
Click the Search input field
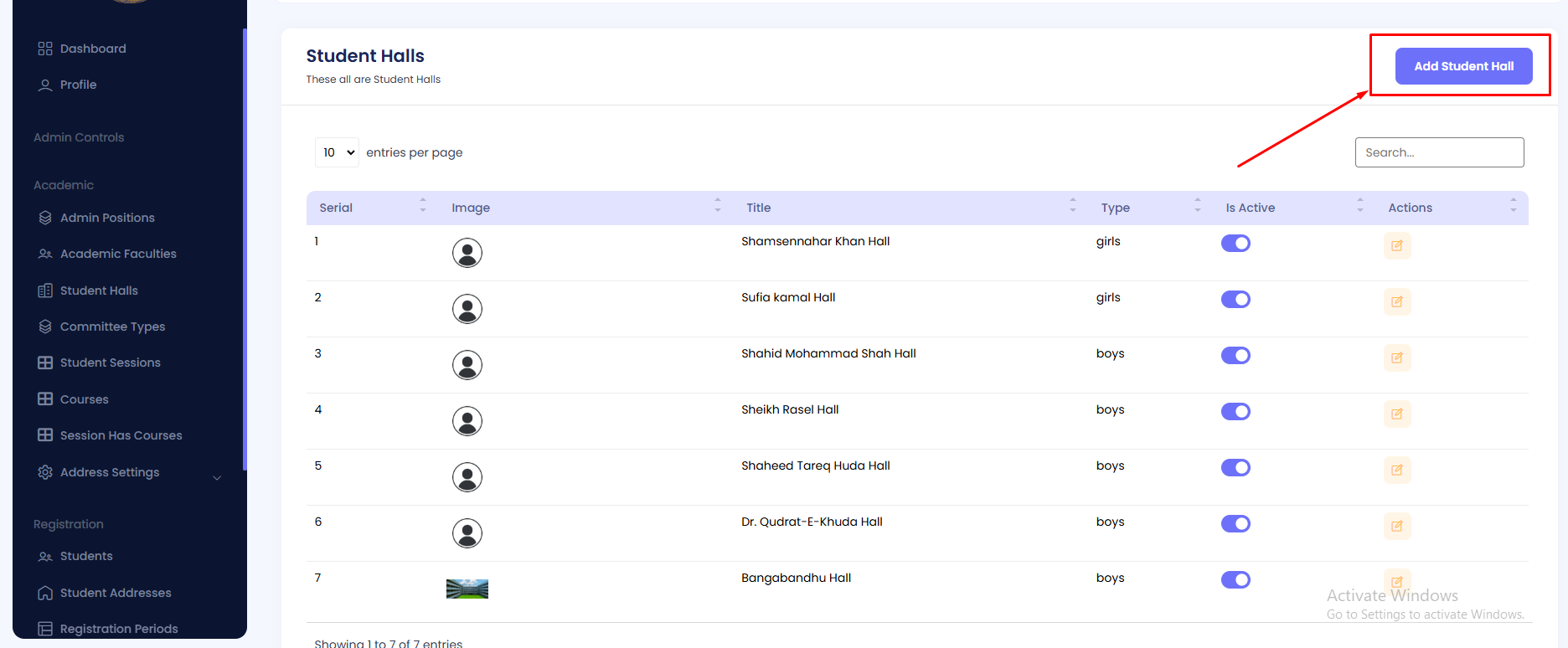(x=1439, y=152)
